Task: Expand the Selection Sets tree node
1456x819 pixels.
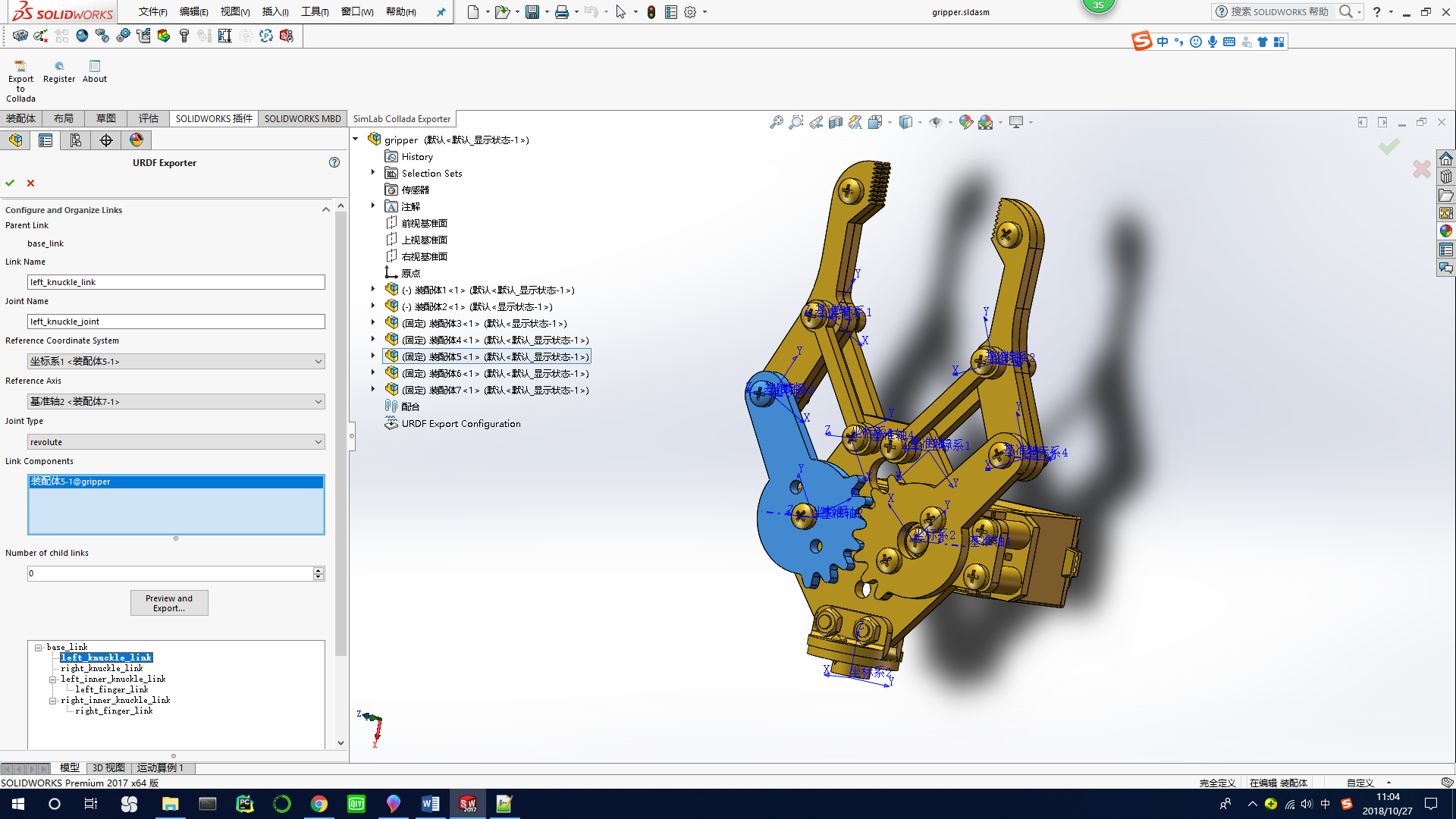Action: click(x=372, y=172)
